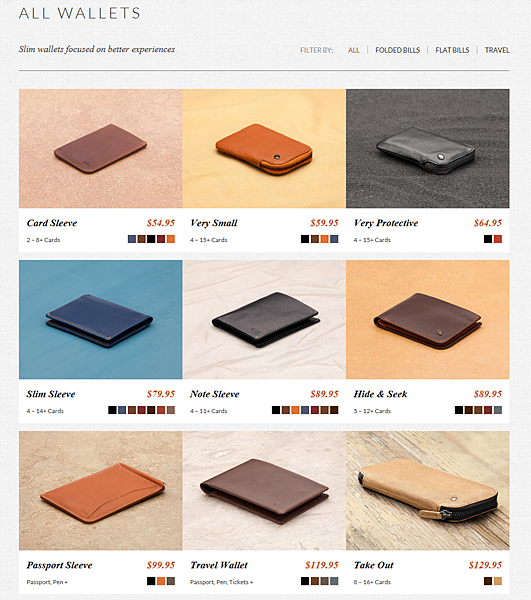Screen dimensions: 531x600
Task: Choose the grey Hide & Seek swatch
Action: [498, 410]
